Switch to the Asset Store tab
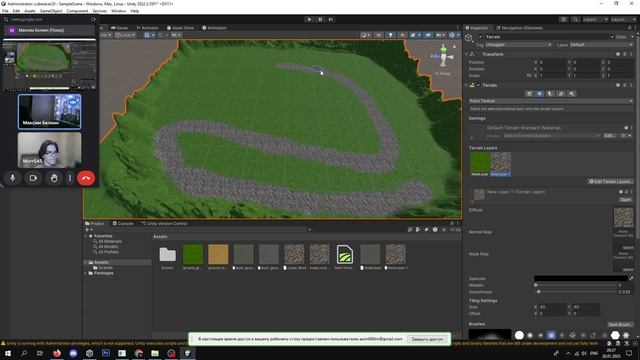The width and height of the screenshot is (640, 360). pos(180,28)
